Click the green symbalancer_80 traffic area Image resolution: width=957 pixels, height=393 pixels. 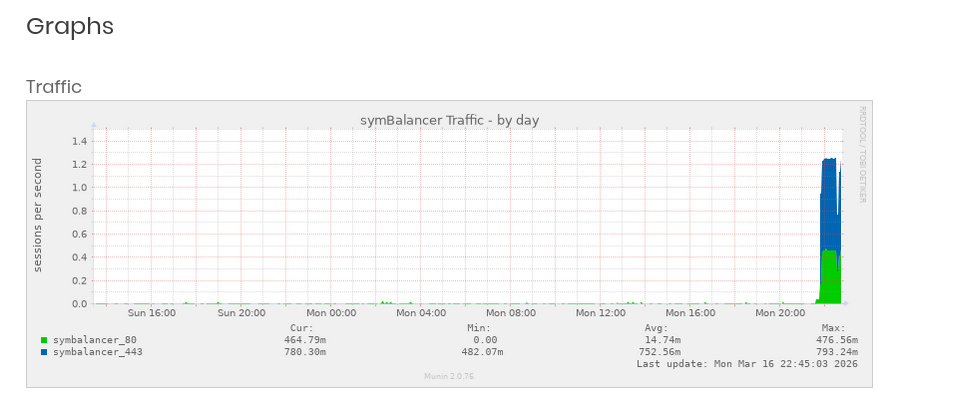coord(830,278)
